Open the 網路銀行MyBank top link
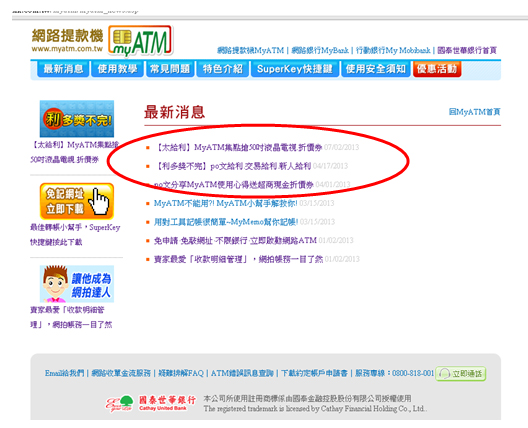 pyautogui.click(x=320, y=51)
